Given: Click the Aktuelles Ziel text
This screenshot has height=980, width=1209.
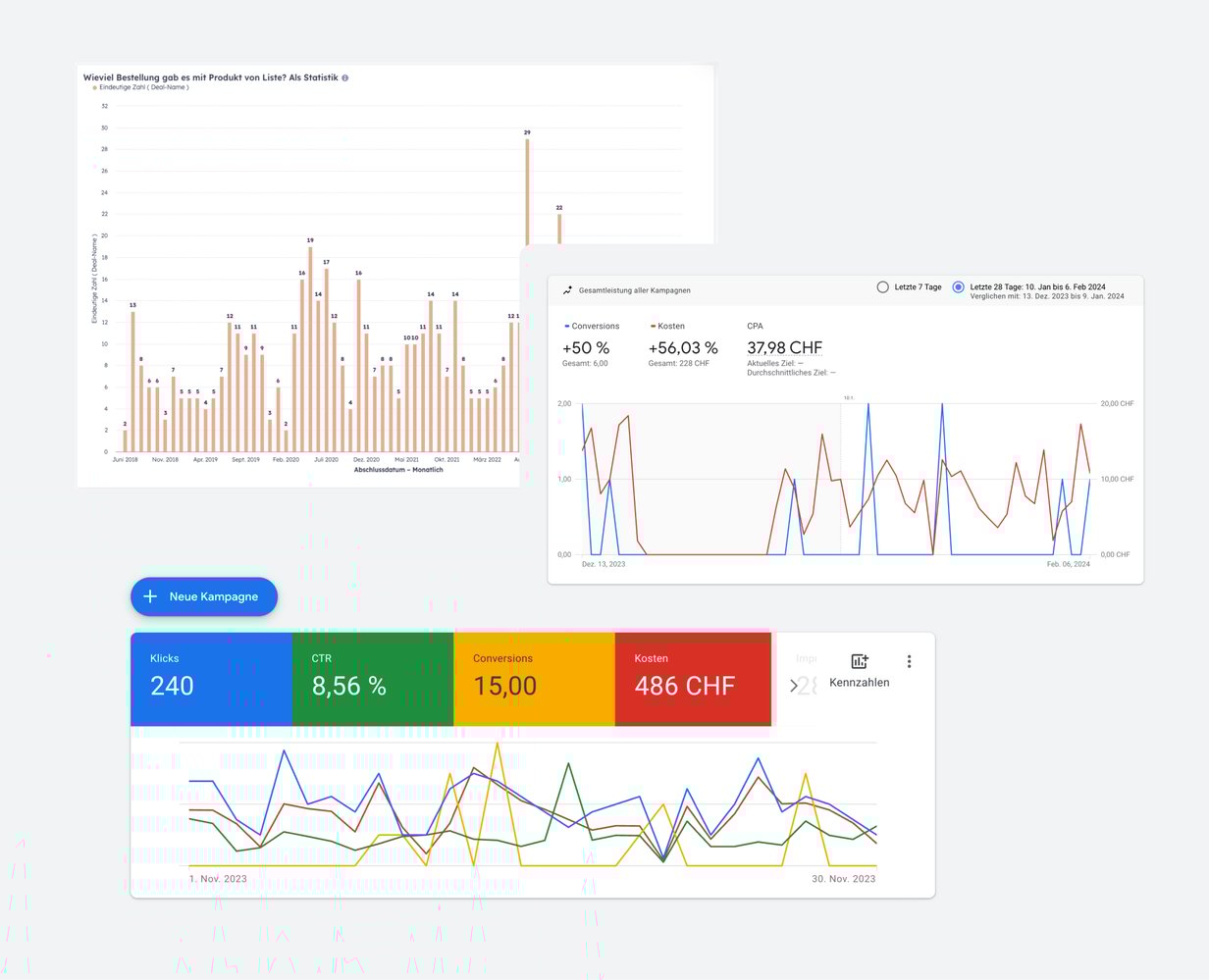Looking at the screenshot, I should point(776,363).
